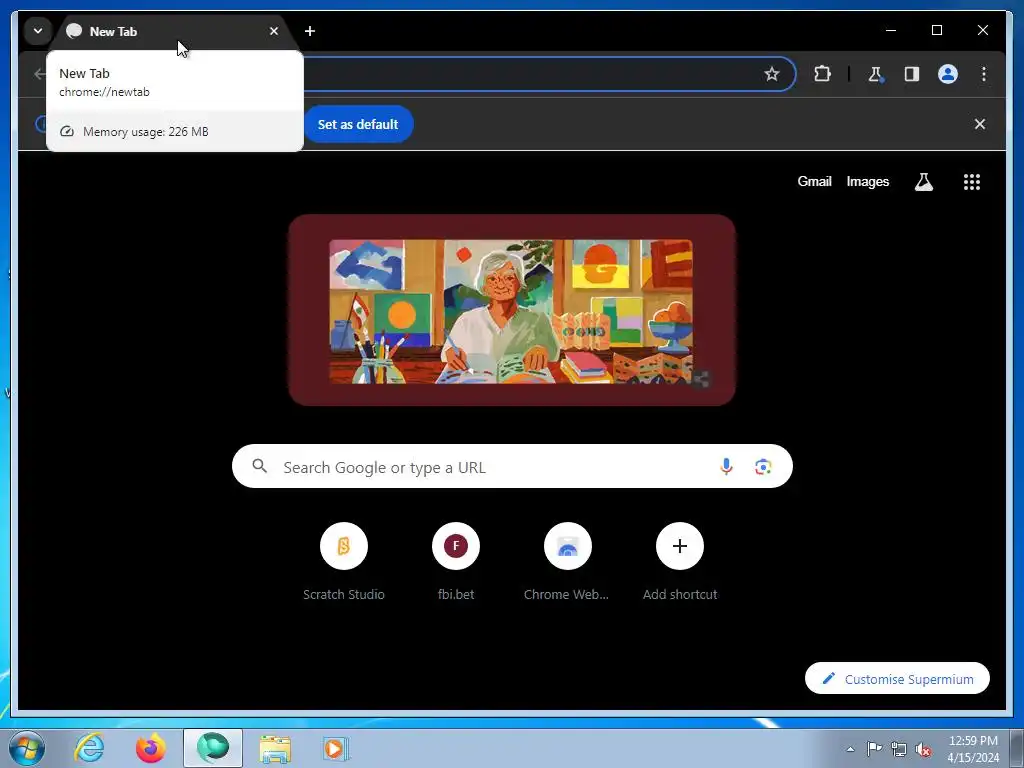Select Supermium taskbar button

(x=213, y=748)
